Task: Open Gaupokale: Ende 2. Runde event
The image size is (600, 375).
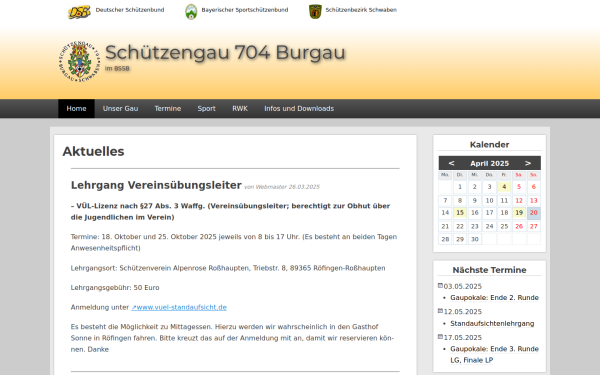Action: [x=494, y=298]
